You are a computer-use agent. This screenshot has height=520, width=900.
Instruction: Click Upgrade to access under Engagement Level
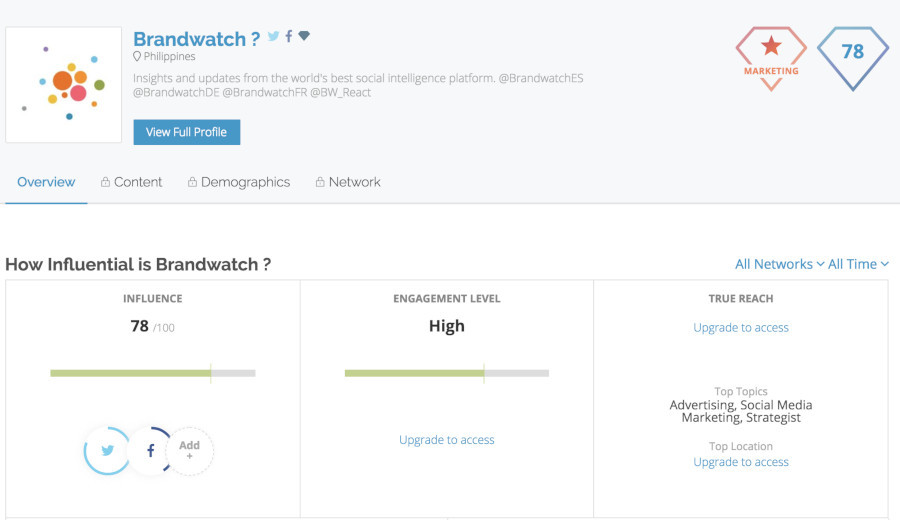coord(447,440)
